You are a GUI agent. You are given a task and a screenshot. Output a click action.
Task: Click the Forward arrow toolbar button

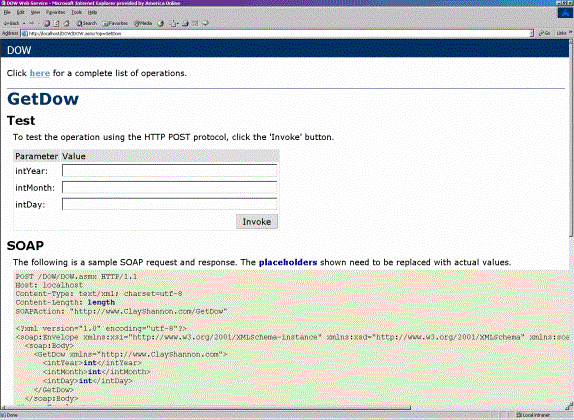[31, 23]
